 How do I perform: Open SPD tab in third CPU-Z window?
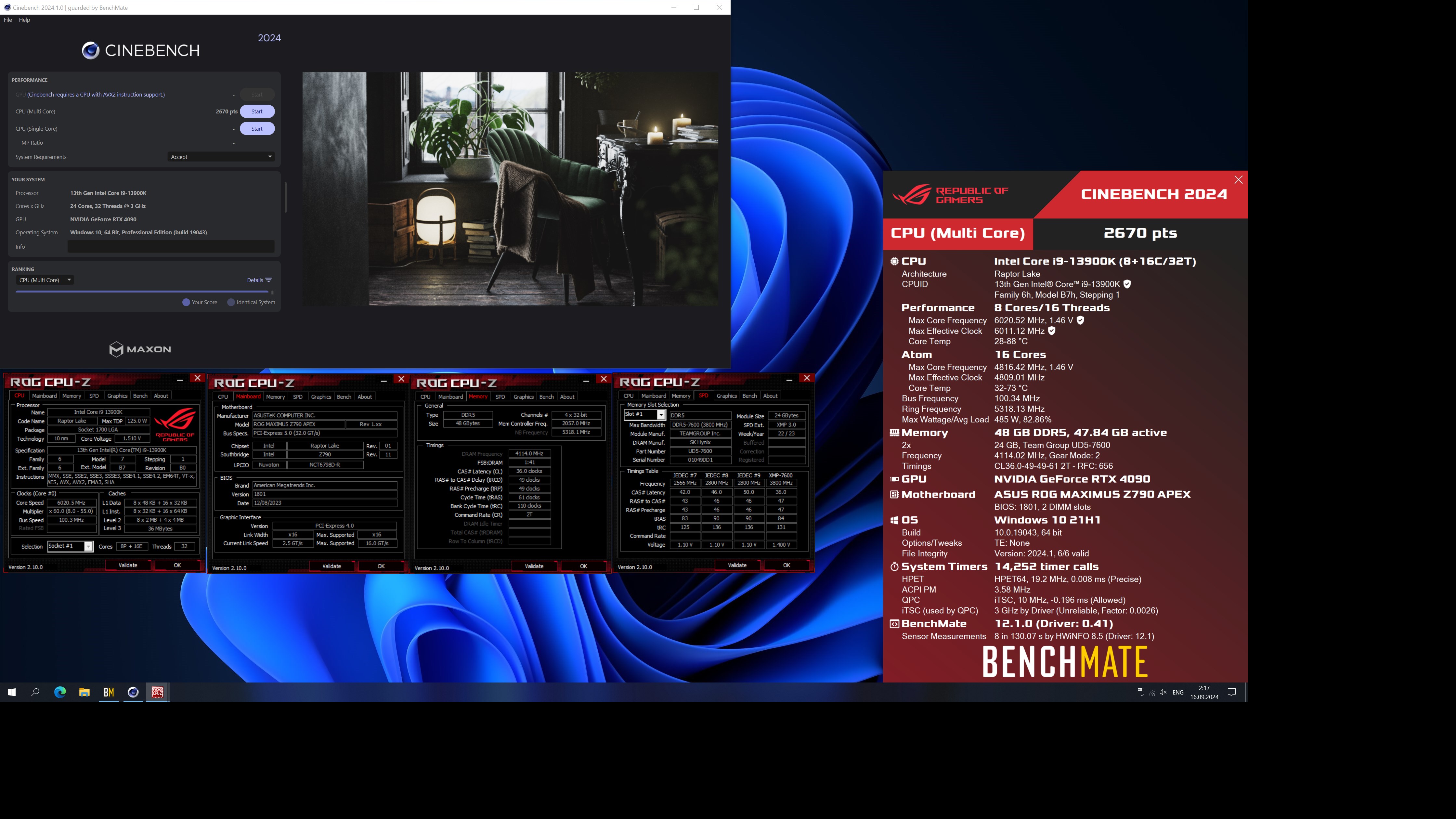(x=500, y=397)
